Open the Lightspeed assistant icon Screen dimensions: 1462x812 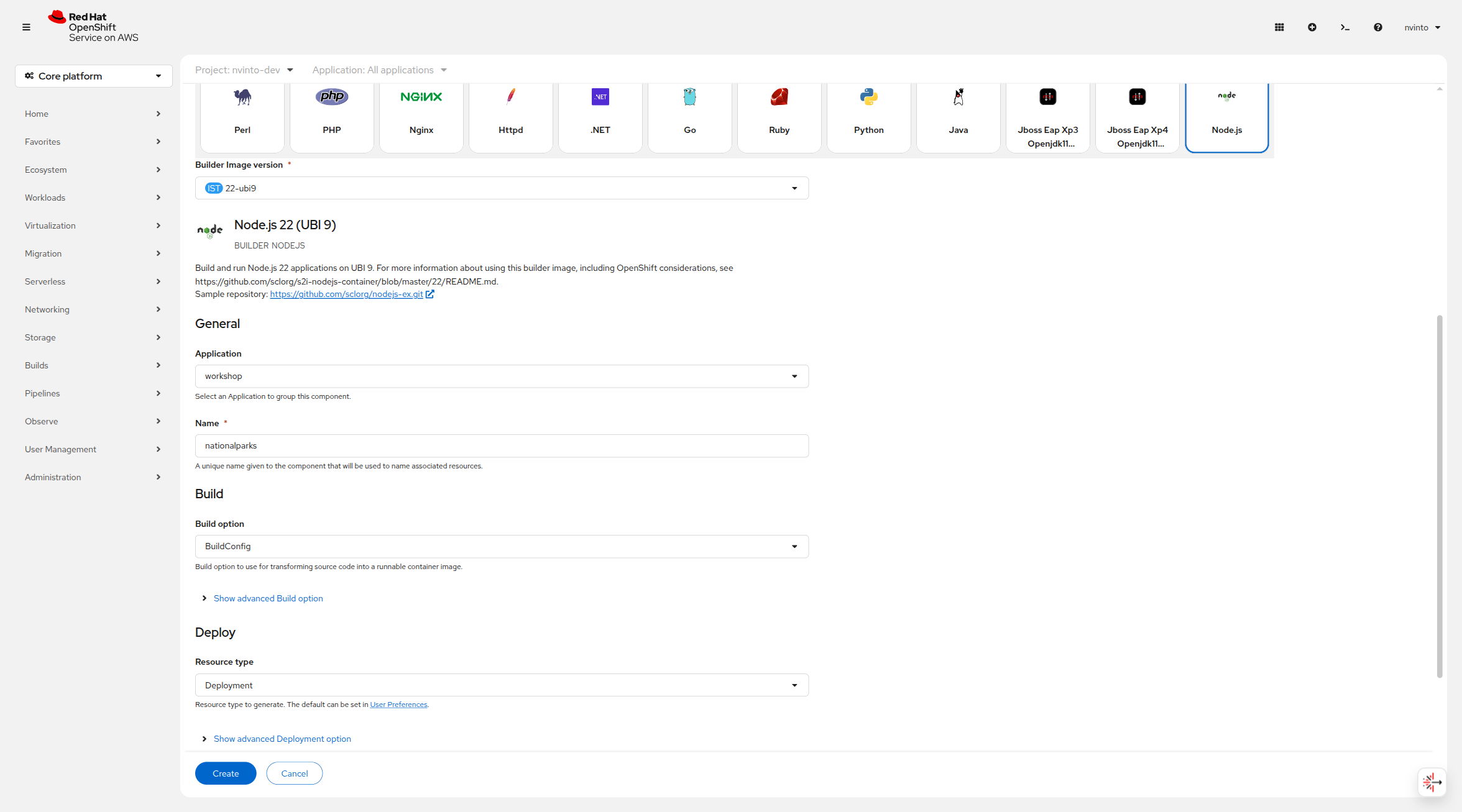click(x=1432, y=782)
